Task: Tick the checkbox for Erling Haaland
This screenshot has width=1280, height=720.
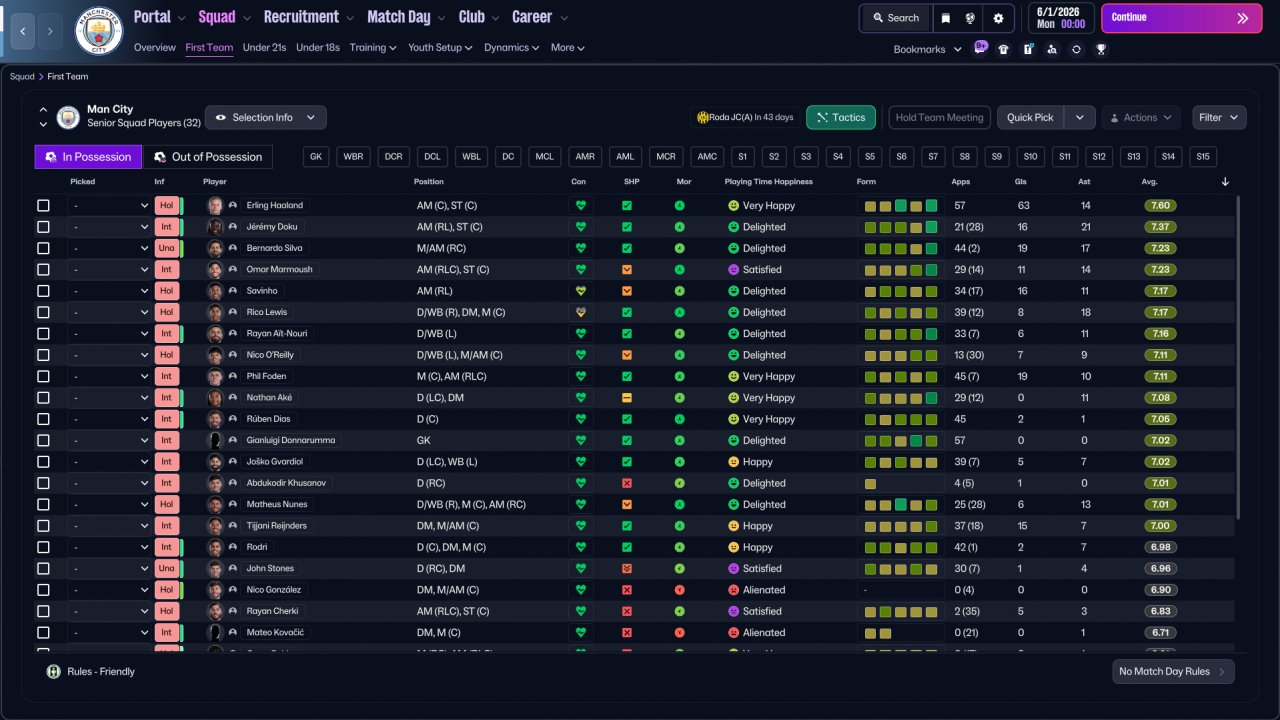Action: (x=43, y=206)
